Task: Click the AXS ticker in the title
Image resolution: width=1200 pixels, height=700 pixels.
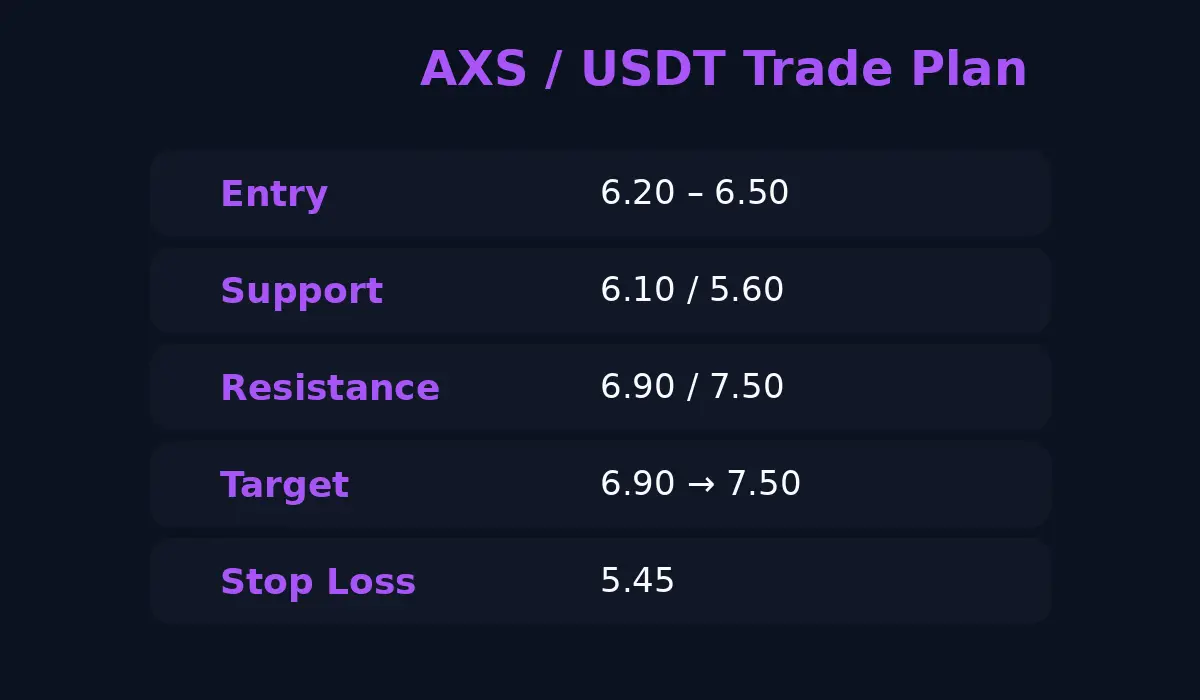Action: tap(475, 70)
